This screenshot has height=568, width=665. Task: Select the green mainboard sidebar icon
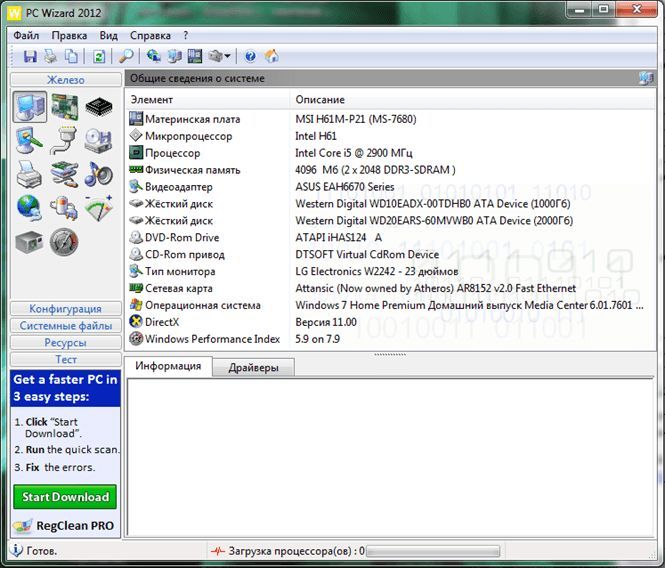point(64,106)
